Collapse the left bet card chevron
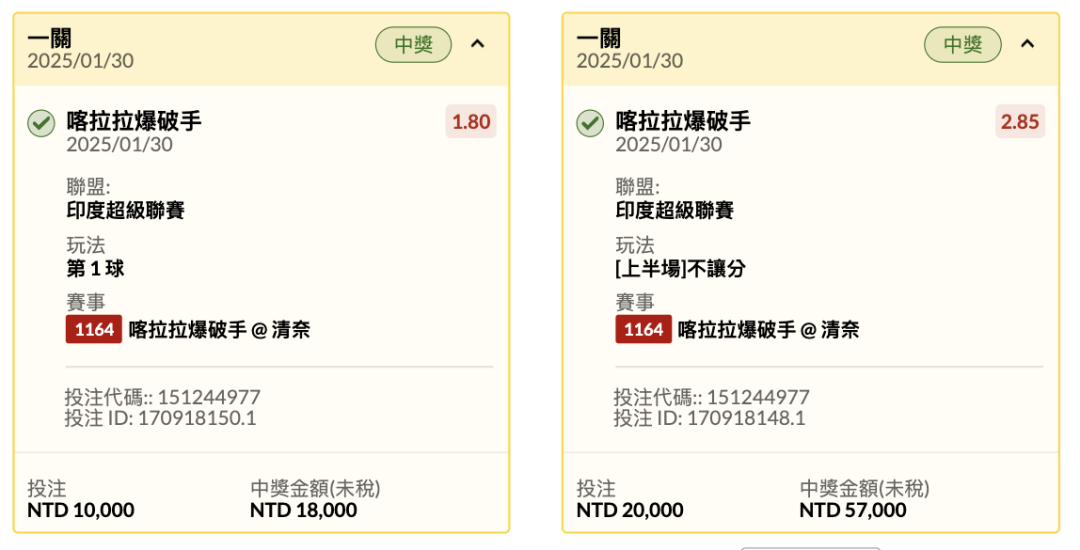 (x=477, y=44)
